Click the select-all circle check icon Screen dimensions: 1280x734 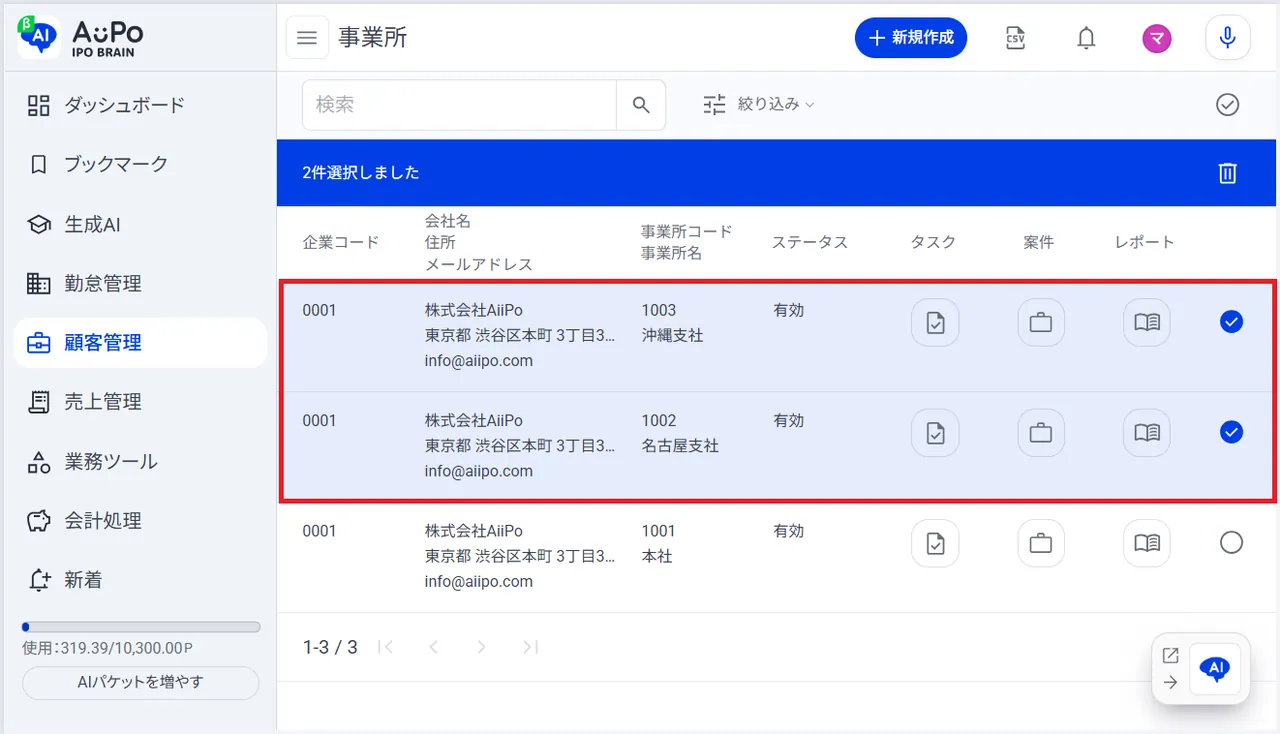click(x=1228, y=104)
